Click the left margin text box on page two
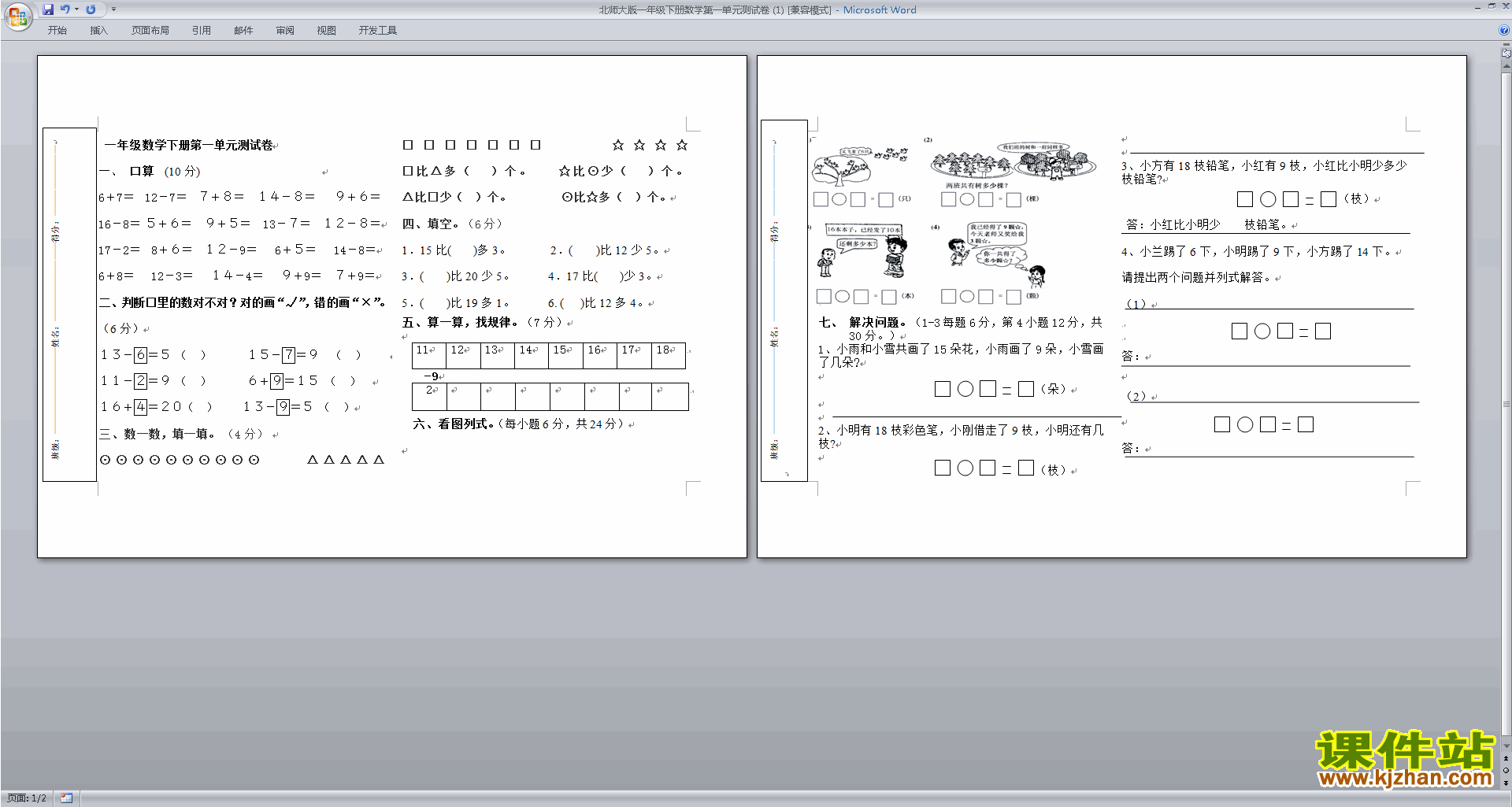1512x807 pixels. [784, 301]
